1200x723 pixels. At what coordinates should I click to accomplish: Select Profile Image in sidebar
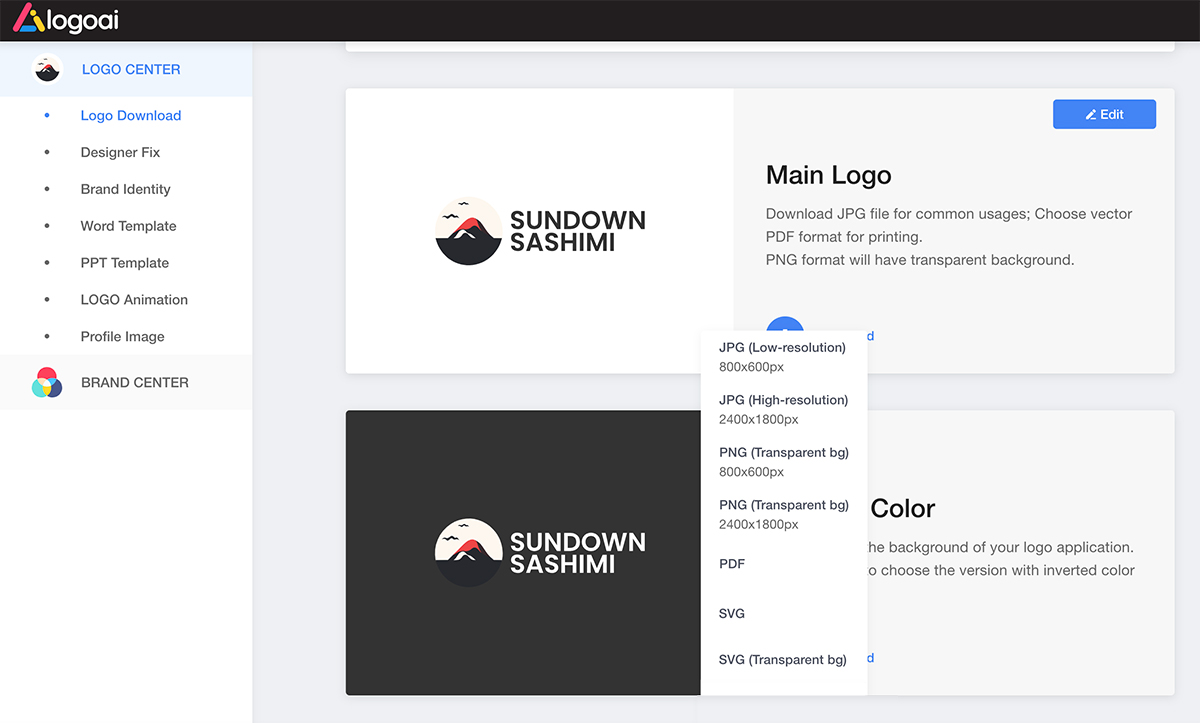122,337
